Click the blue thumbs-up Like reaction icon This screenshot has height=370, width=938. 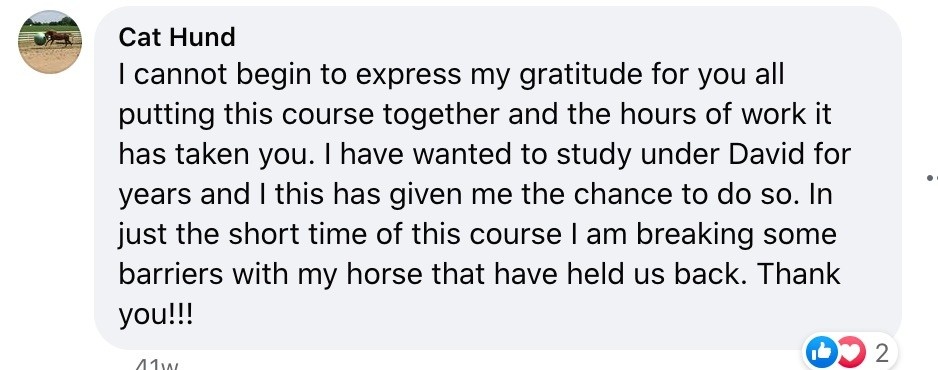pyautogui.click(x=820, y=353)
